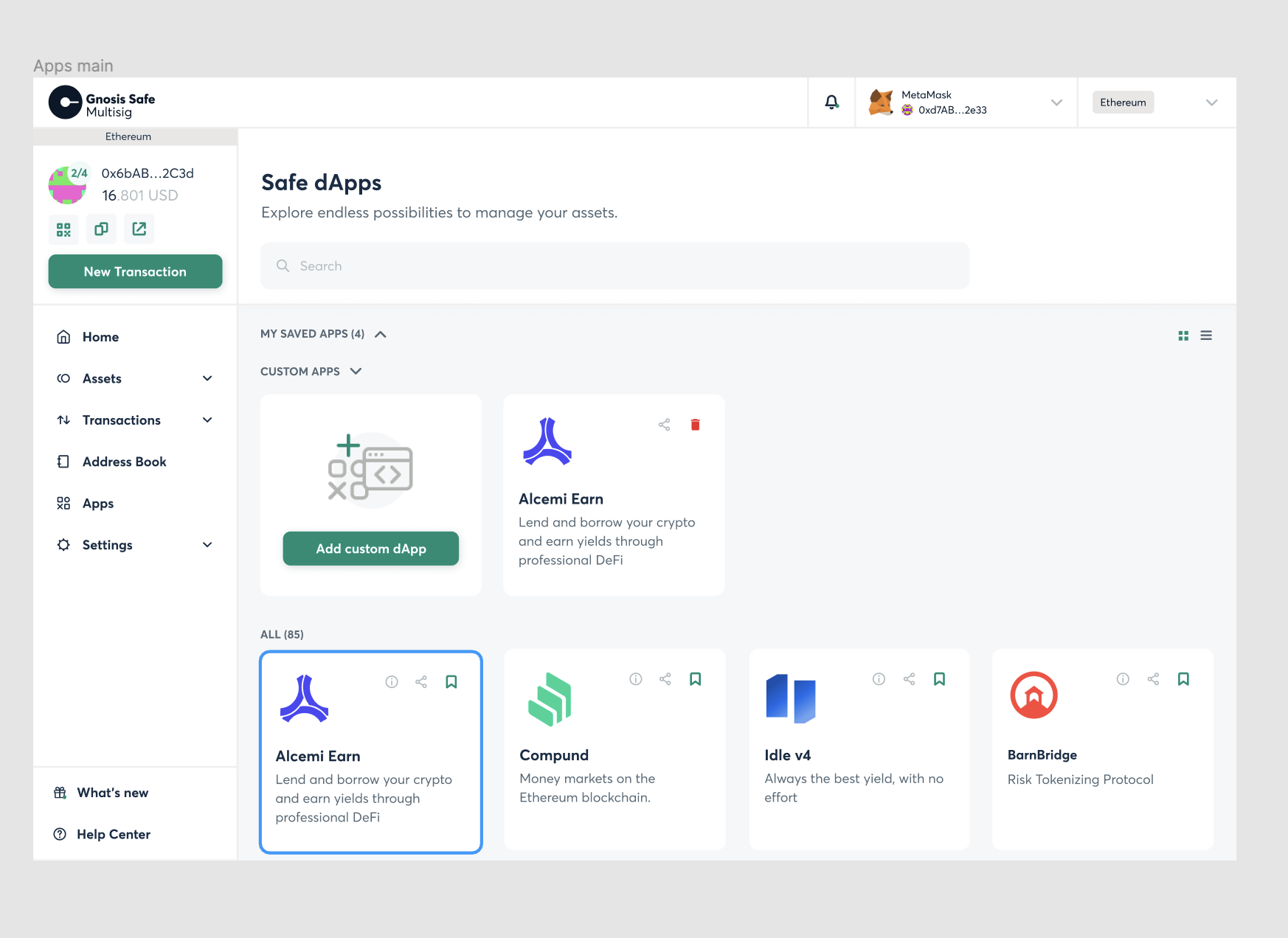Unbookmark the Alcemi Earn app

click(451, 681)
